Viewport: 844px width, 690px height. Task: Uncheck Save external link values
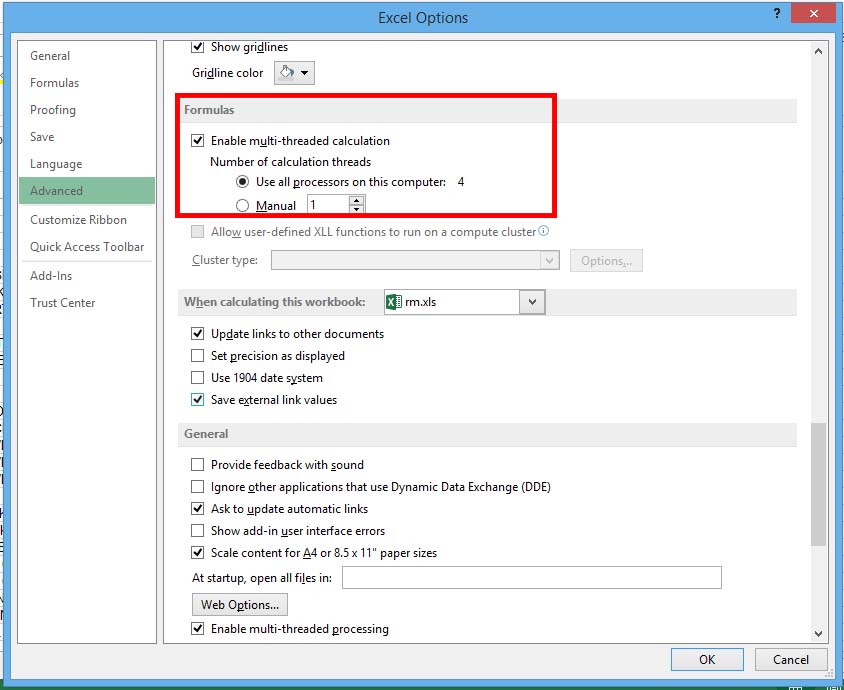198,399
